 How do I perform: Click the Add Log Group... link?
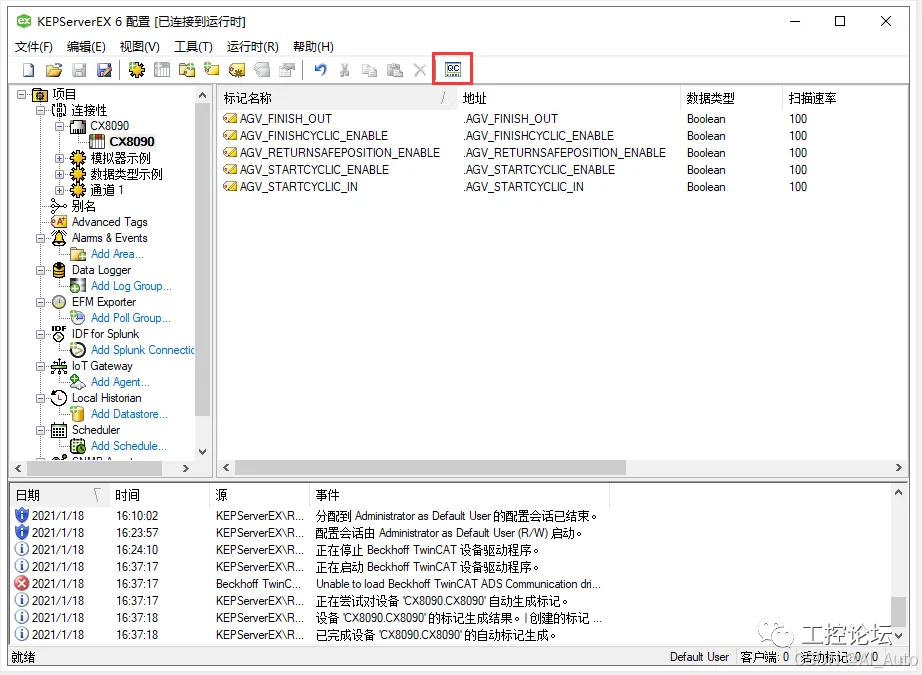131,286
